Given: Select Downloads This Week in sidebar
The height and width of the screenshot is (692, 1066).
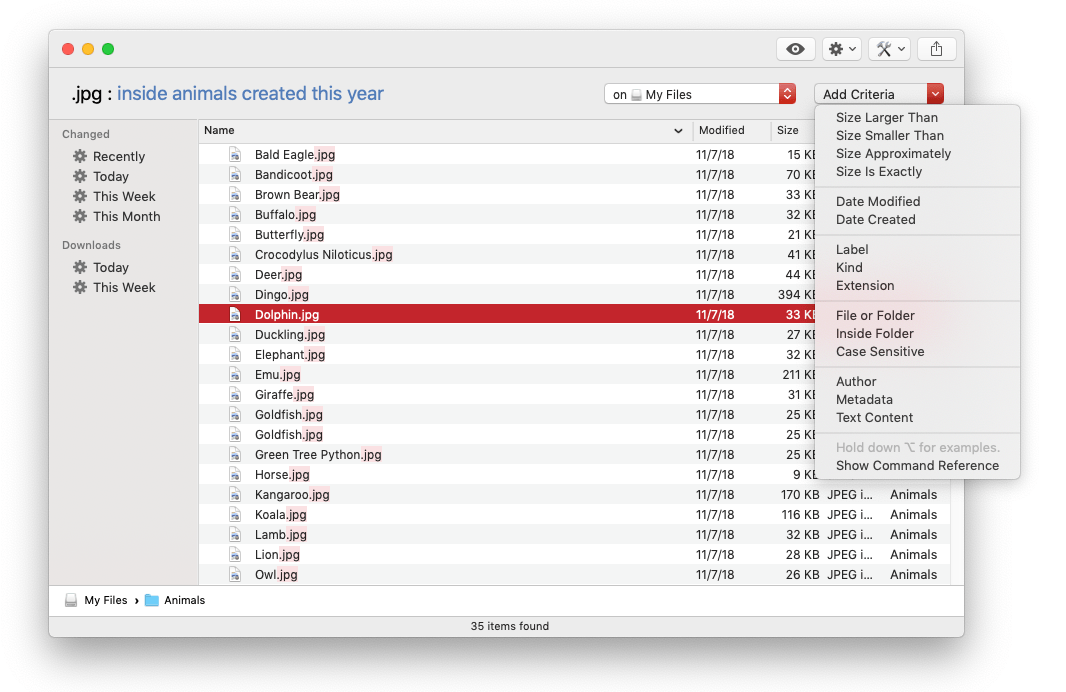Looking at the screenshot, I should [x=124, y=288].
